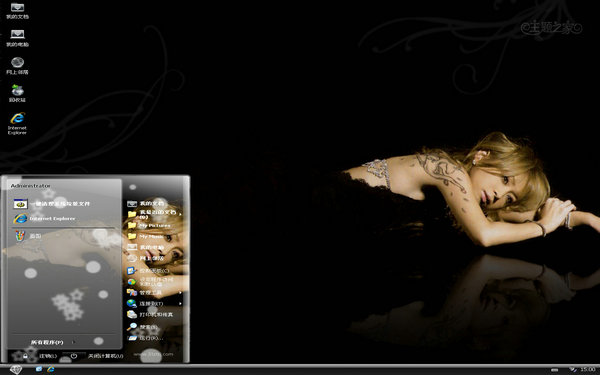Expand 管理工具 submenu in Start menu
The width and height of the screenshot is (600, 375).
(154, 293)
